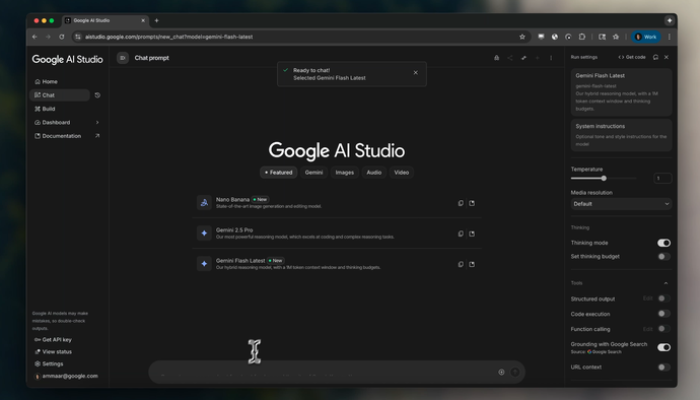The image size is (700, 400).
Task: Open account ammaar@google.com
Action: point(66,376)
